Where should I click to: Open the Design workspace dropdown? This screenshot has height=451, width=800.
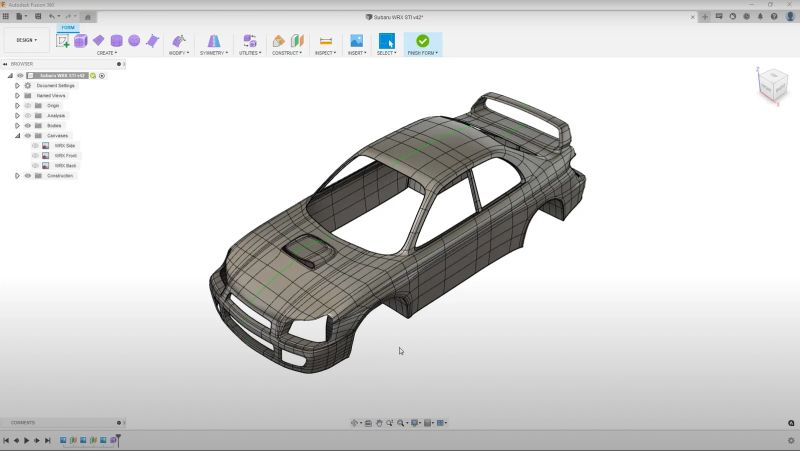[x=27, y=40]
